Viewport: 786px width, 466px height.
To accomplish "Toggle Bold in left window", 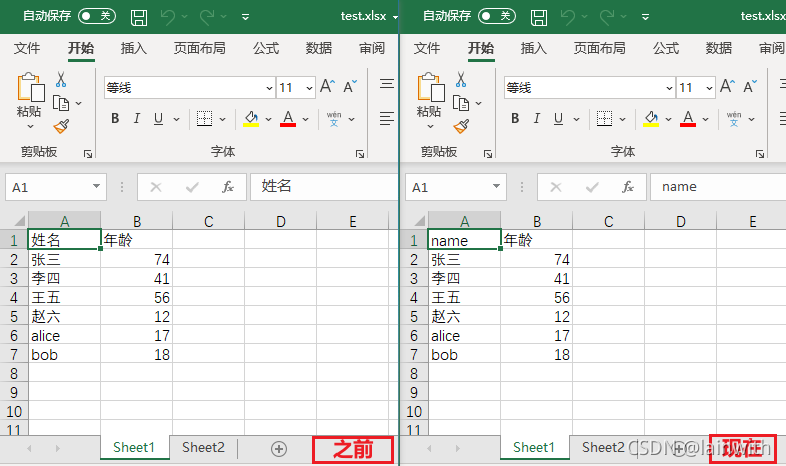I will pyautogui.click(x=115, y=118).
